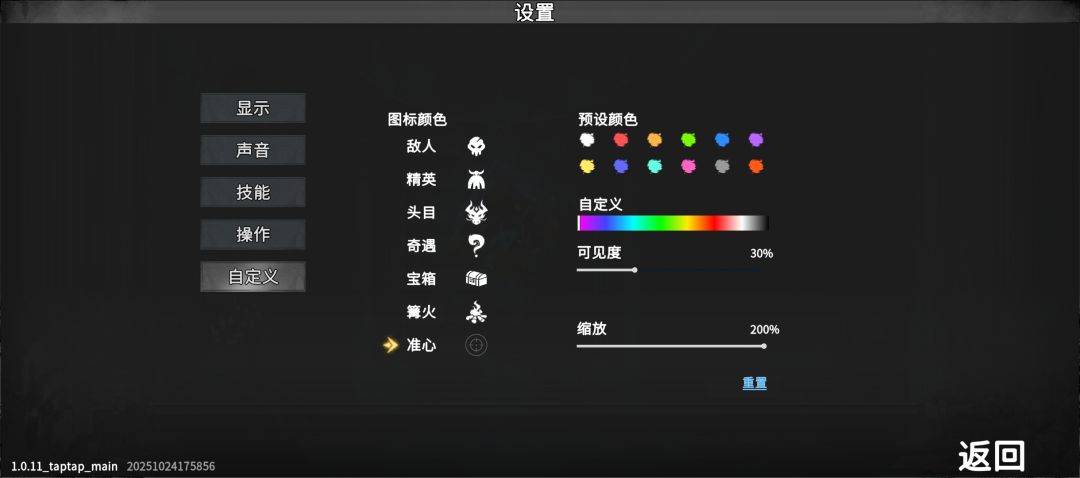Image resolution: width=1080 pixels, height=478 pixels.
Task: Click the 30% visibility value
Action: tap(762, 253)
